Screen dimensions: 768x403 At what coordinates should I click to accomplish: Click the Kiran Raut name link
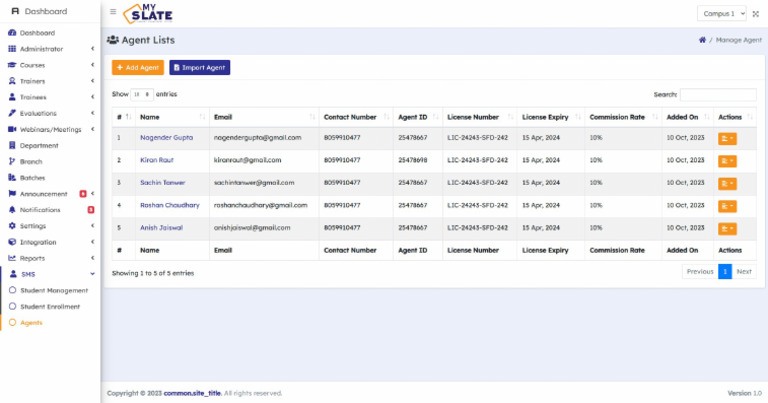(x=156, y=160)
